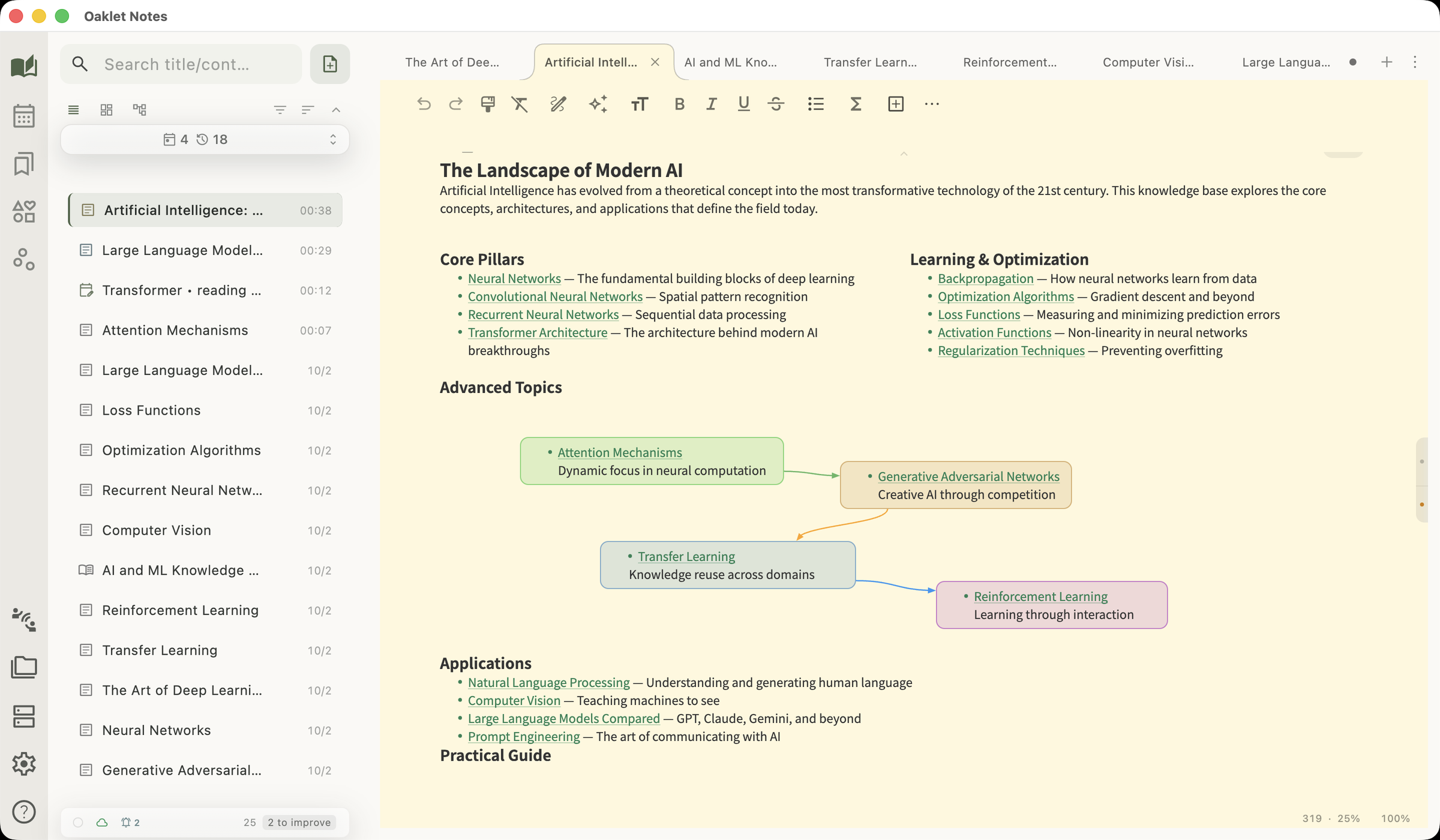Image resolution: width=1440 pixels, height=840 pixels.
Task: Open the Loss Functions note in sidebar
Action: pyautogui.click(x=205, y=410)
